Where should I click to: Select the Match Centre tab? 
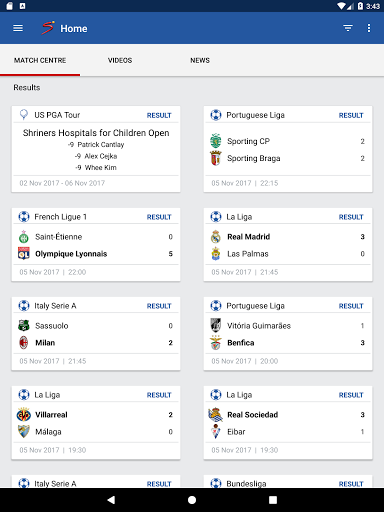(x=40, y=60)
